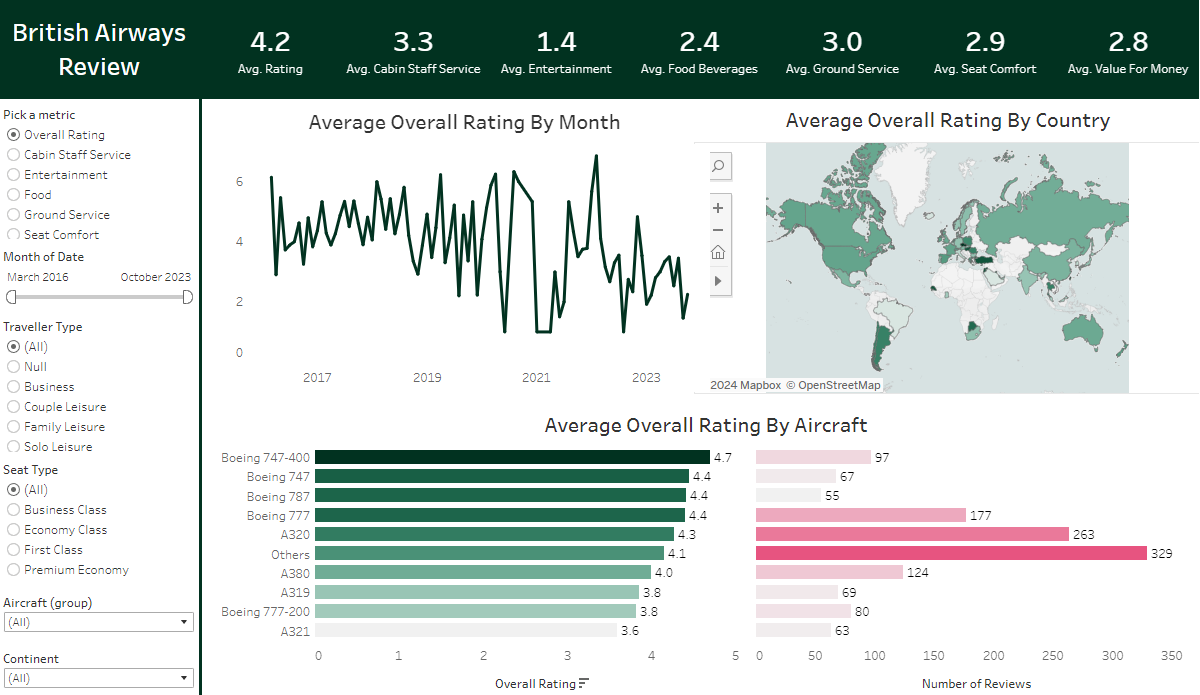Select (All) under Traveller Type
1200x695 pixels.
click(x=13, y=347)
